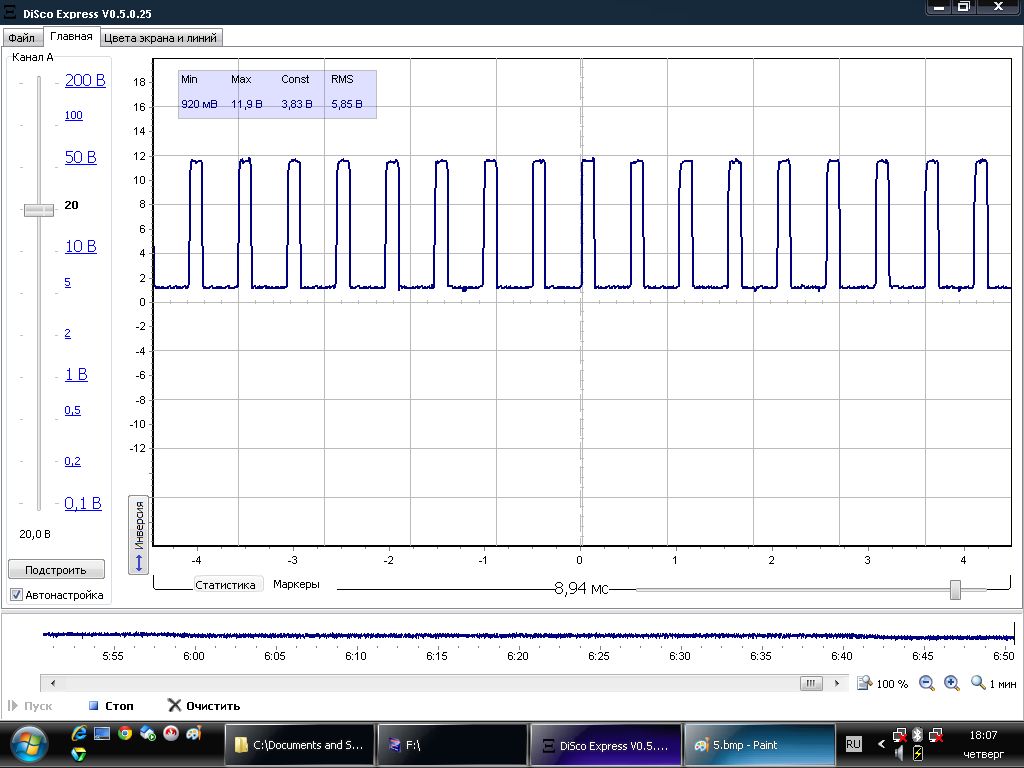The height and width of the screenshot is (768, 1024).
Task: Toggle the Автонастройка checkbox
Action: coord(16,595)
